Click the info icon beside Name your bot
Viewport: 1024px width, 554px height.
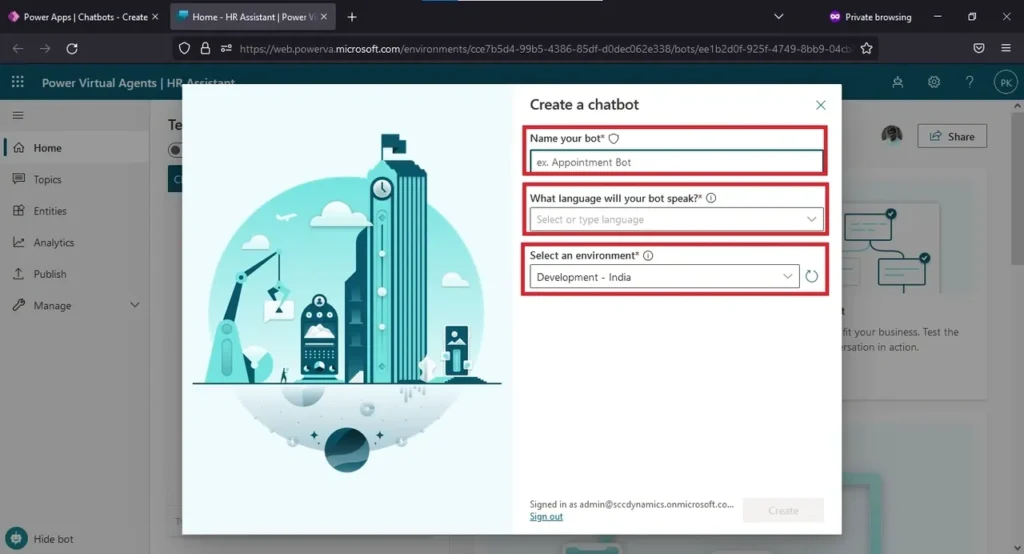click(614, 138)
